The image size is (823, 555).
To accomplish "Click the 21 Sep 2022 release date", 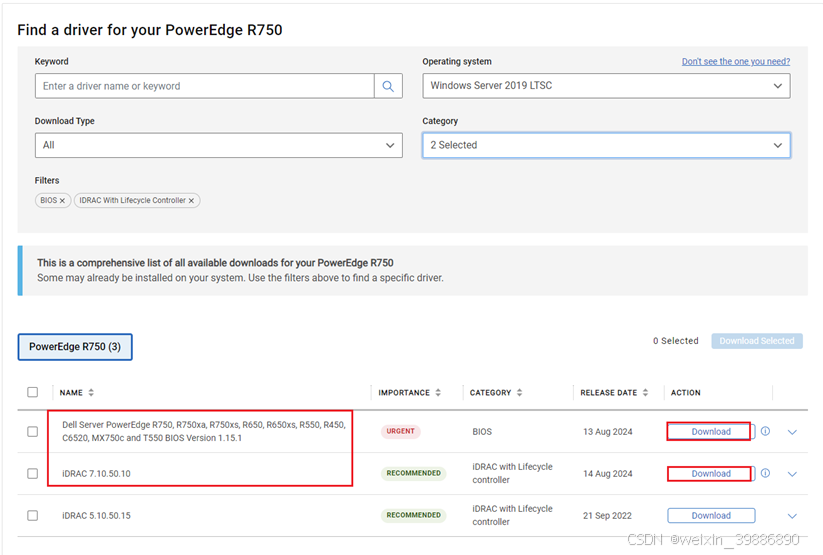I will point(607,516).
